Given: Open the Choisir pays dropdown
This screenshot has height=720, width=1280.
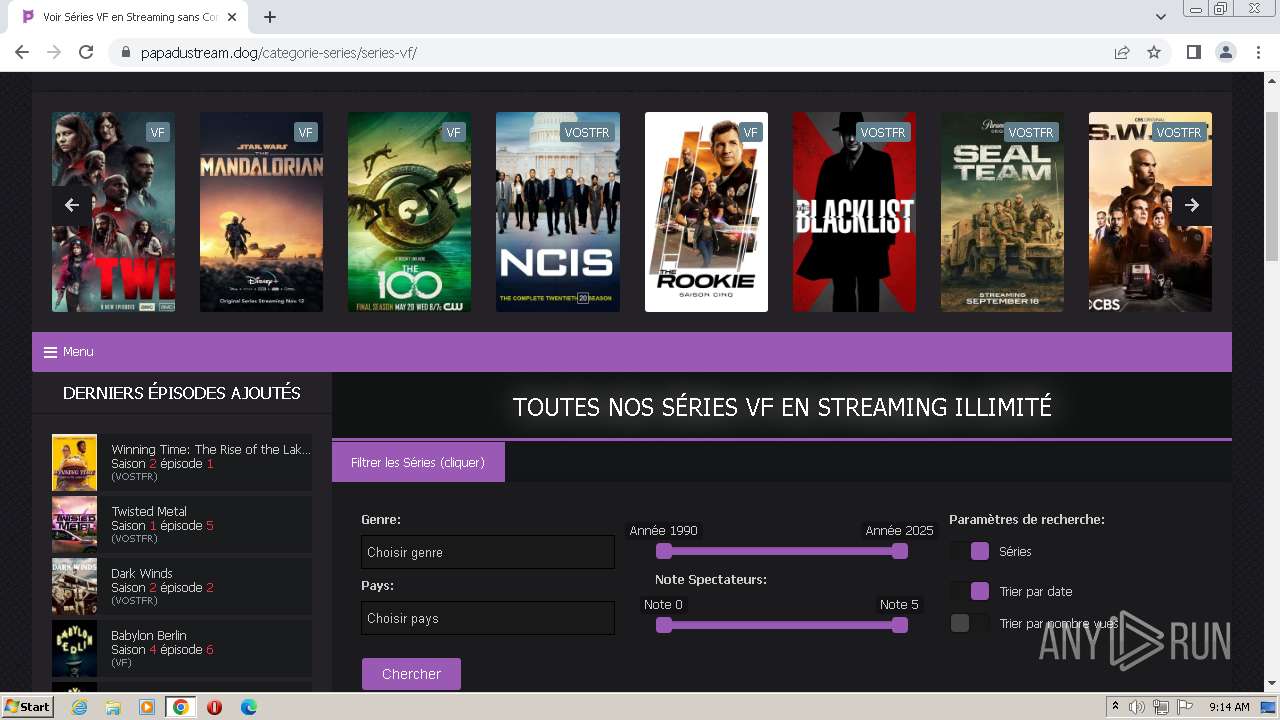Looking at the screenshot, I should [x=488, y=618].
